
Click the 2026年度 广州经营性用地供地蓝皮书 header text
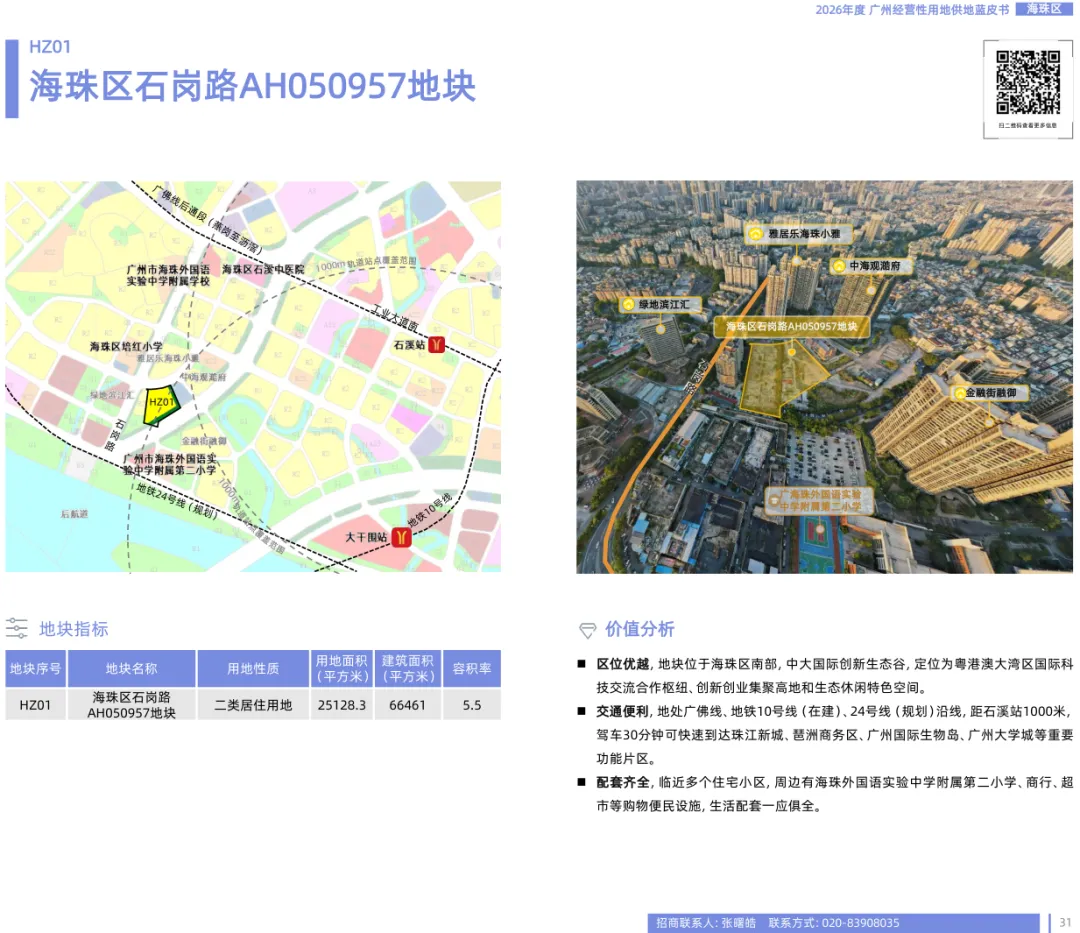click(912, 10)
